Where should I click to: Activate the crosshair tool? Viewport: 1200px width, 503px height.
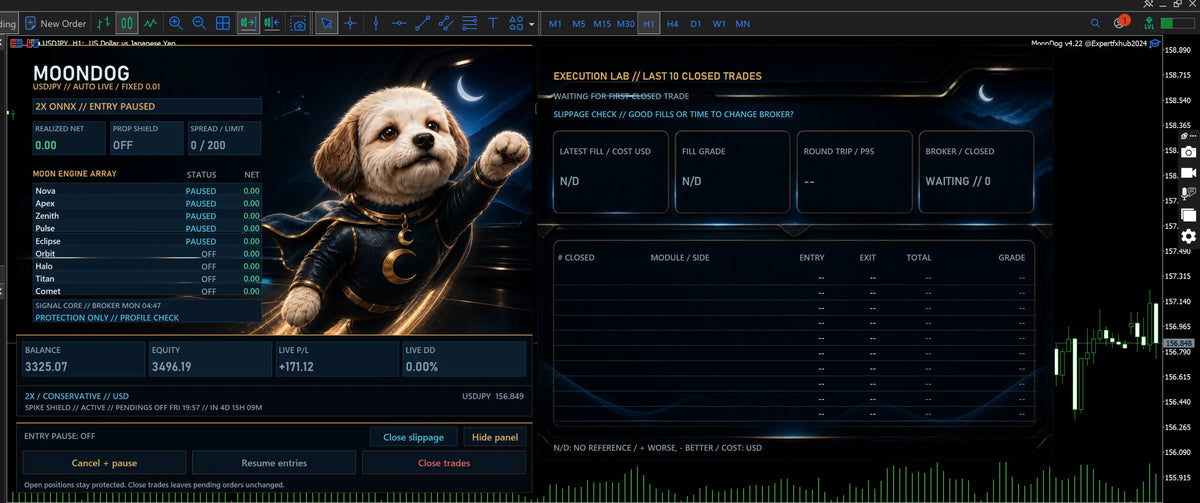(350, 22)
